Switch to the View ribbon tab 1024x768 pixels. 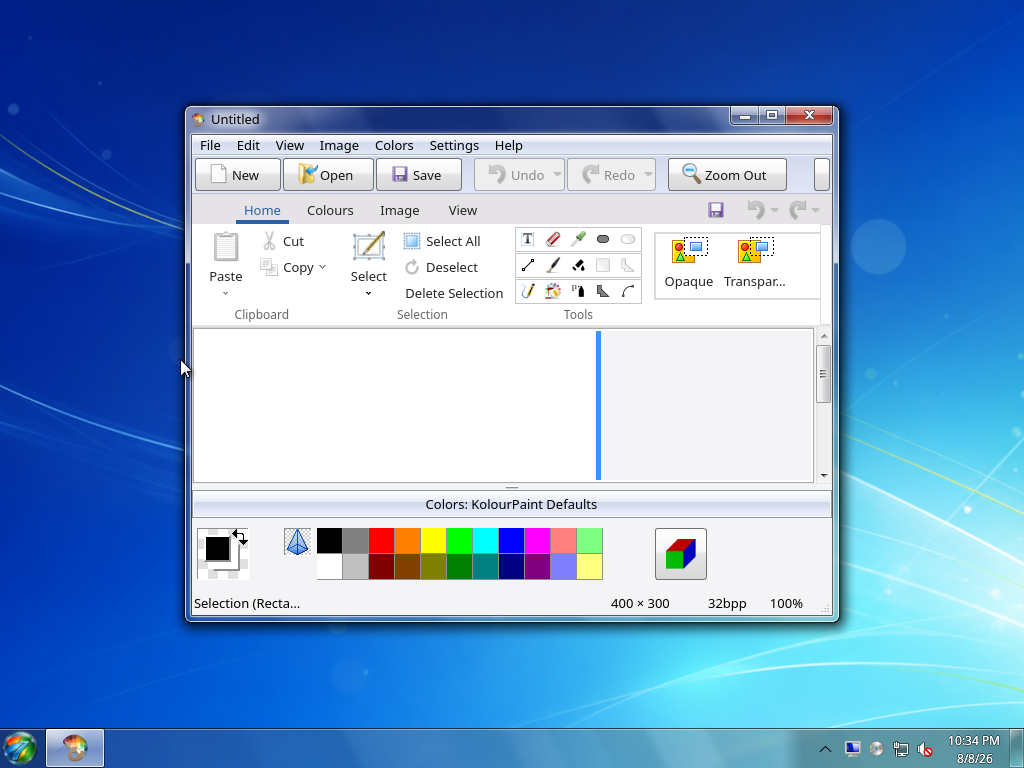(462, 210)
